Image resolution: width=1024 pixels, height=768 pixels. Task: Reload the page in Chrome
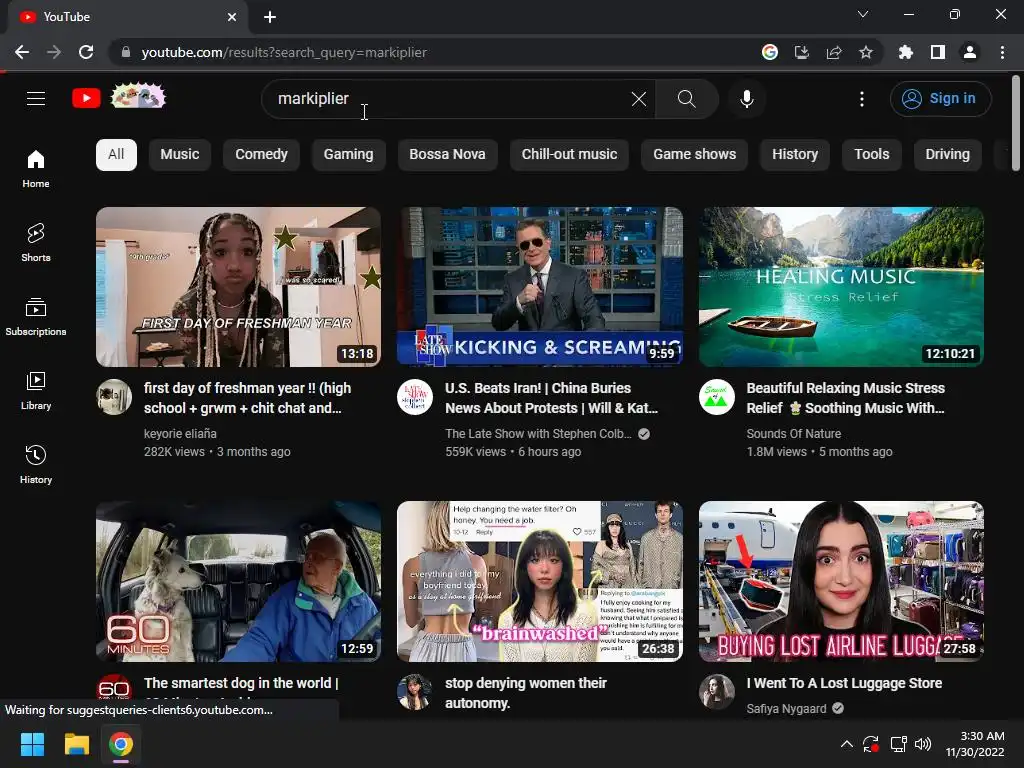86,52
